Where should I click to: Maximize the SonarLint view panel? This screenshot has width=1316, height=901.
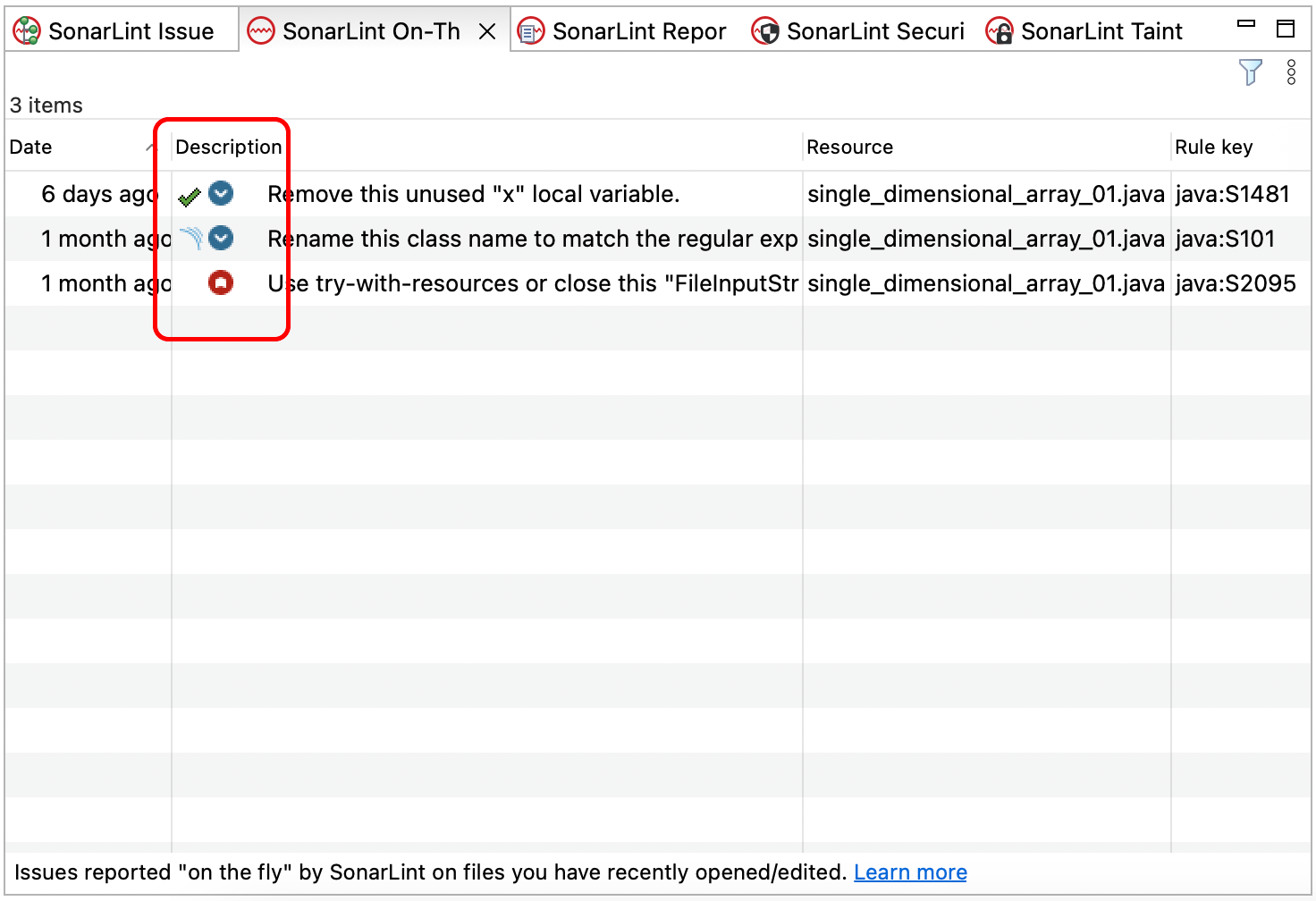coord(1286,29)
